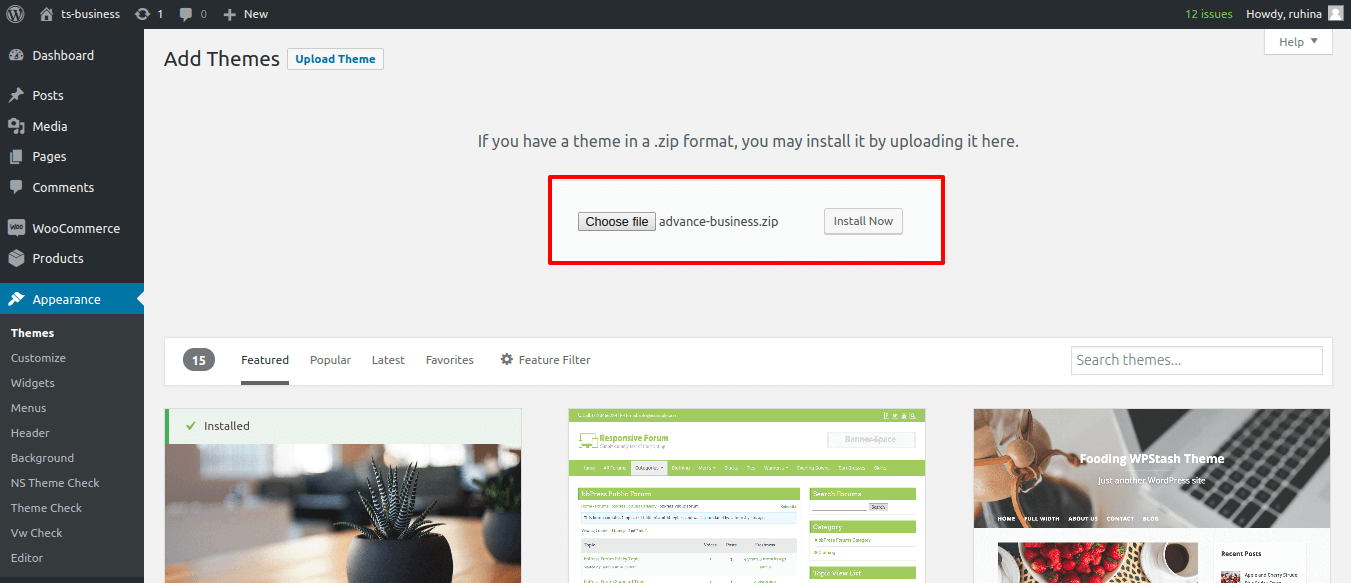Image resolution: width=1351 pixels, height=583 pixels.
Task: Go to Posts in sidebar
Action: (x=47, y=96)
